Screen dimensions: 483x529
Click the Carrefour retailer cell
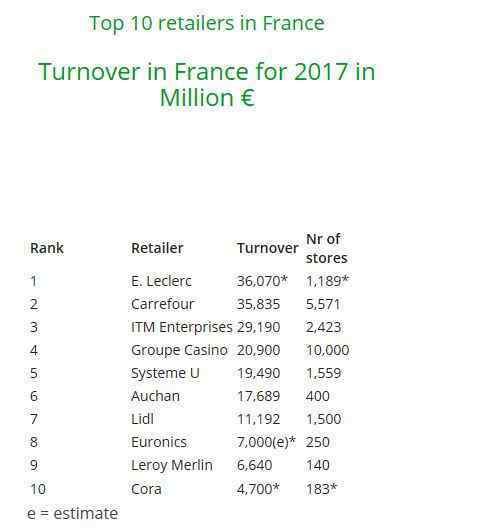(163, 304)
